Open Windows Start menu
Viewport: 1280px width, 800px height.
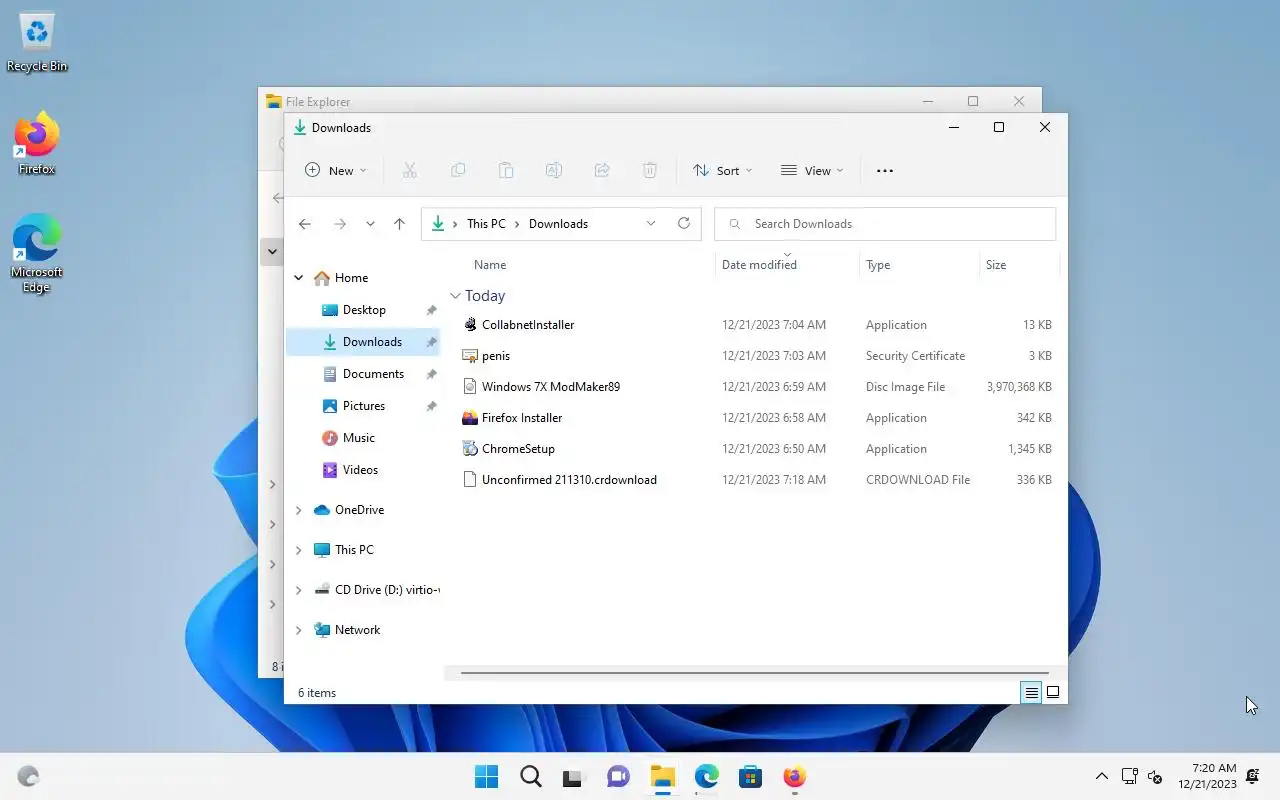point(486,777)
